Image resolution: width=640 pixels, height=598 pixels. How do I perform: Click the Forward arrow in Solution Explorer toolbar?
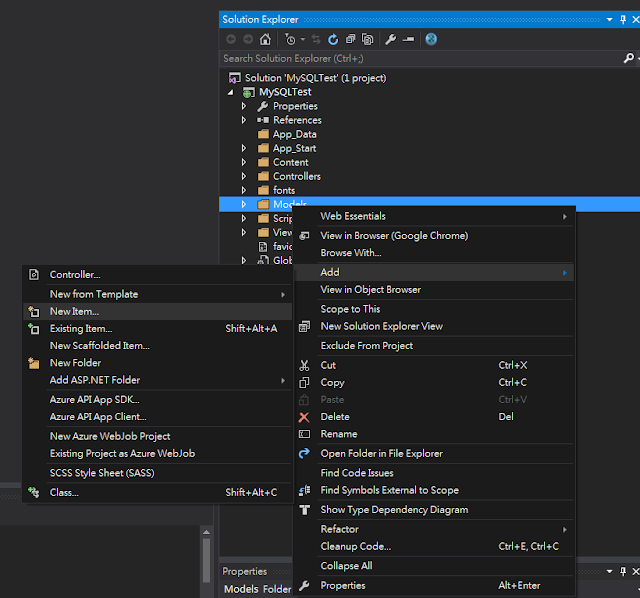[x=248, y=39]
